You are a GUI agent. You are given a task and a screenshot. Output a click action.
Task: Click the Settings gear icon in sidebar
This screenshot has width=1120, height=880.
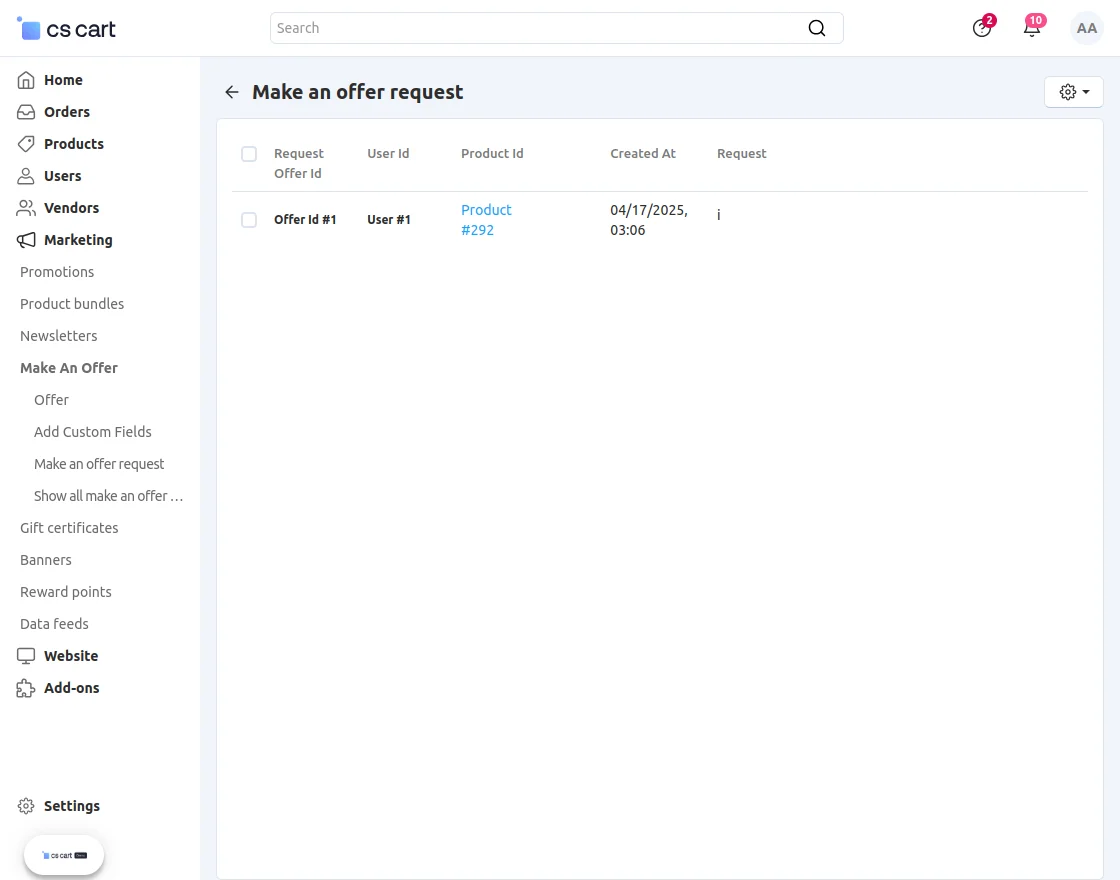click(26, 806)
